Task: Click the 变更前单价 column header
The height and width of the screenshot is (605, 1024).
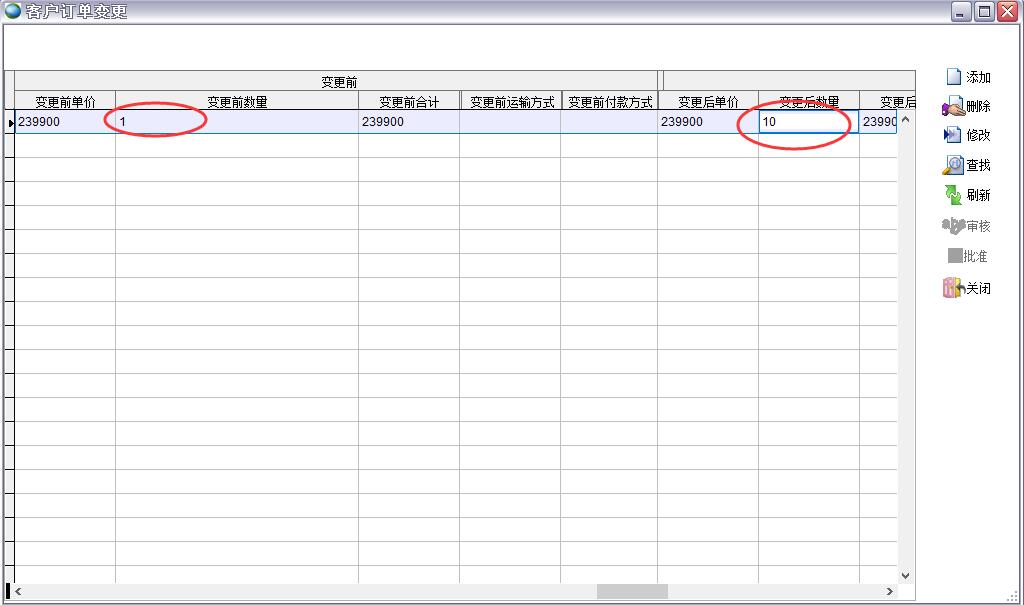Action: click(x=65, y=101)
